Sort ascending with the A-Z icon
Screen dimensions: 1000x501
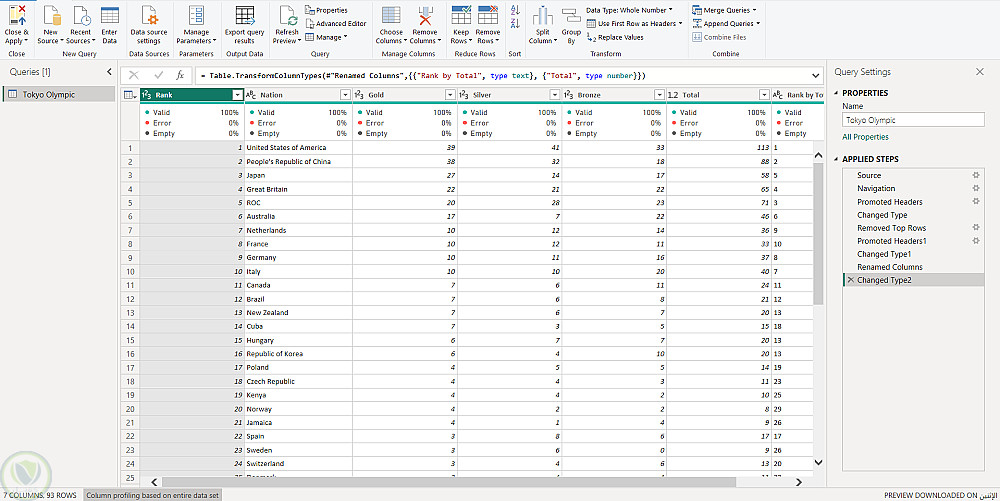515,10
